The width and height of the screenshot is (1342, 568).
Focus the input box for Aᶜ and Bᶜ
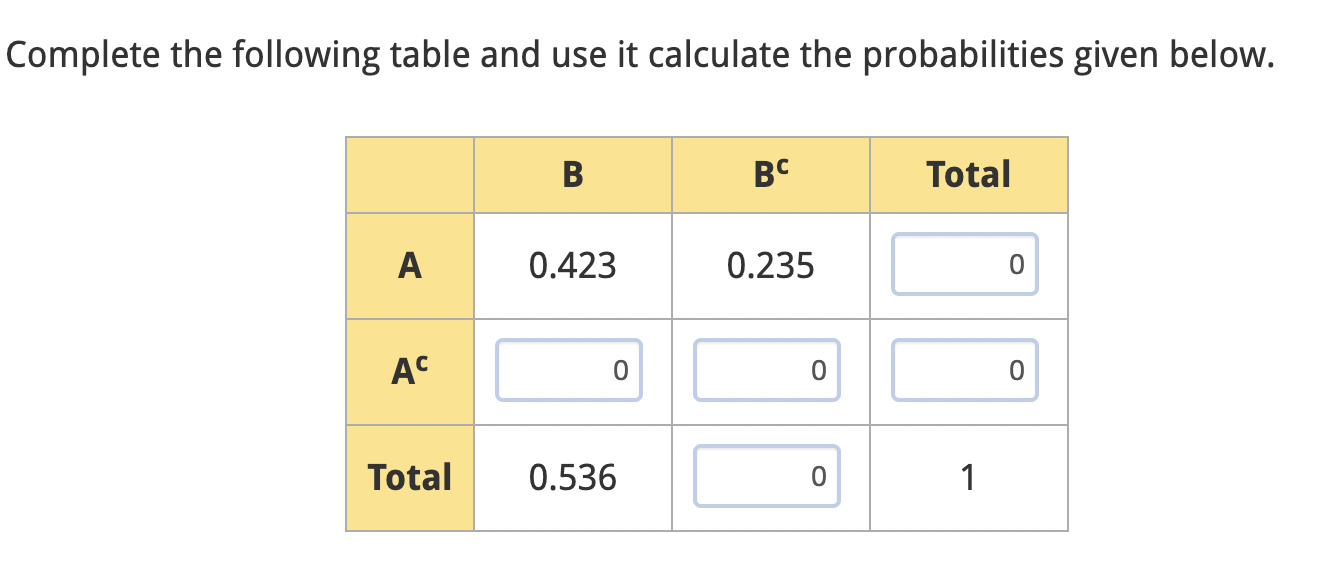click(x=767, y=371)
